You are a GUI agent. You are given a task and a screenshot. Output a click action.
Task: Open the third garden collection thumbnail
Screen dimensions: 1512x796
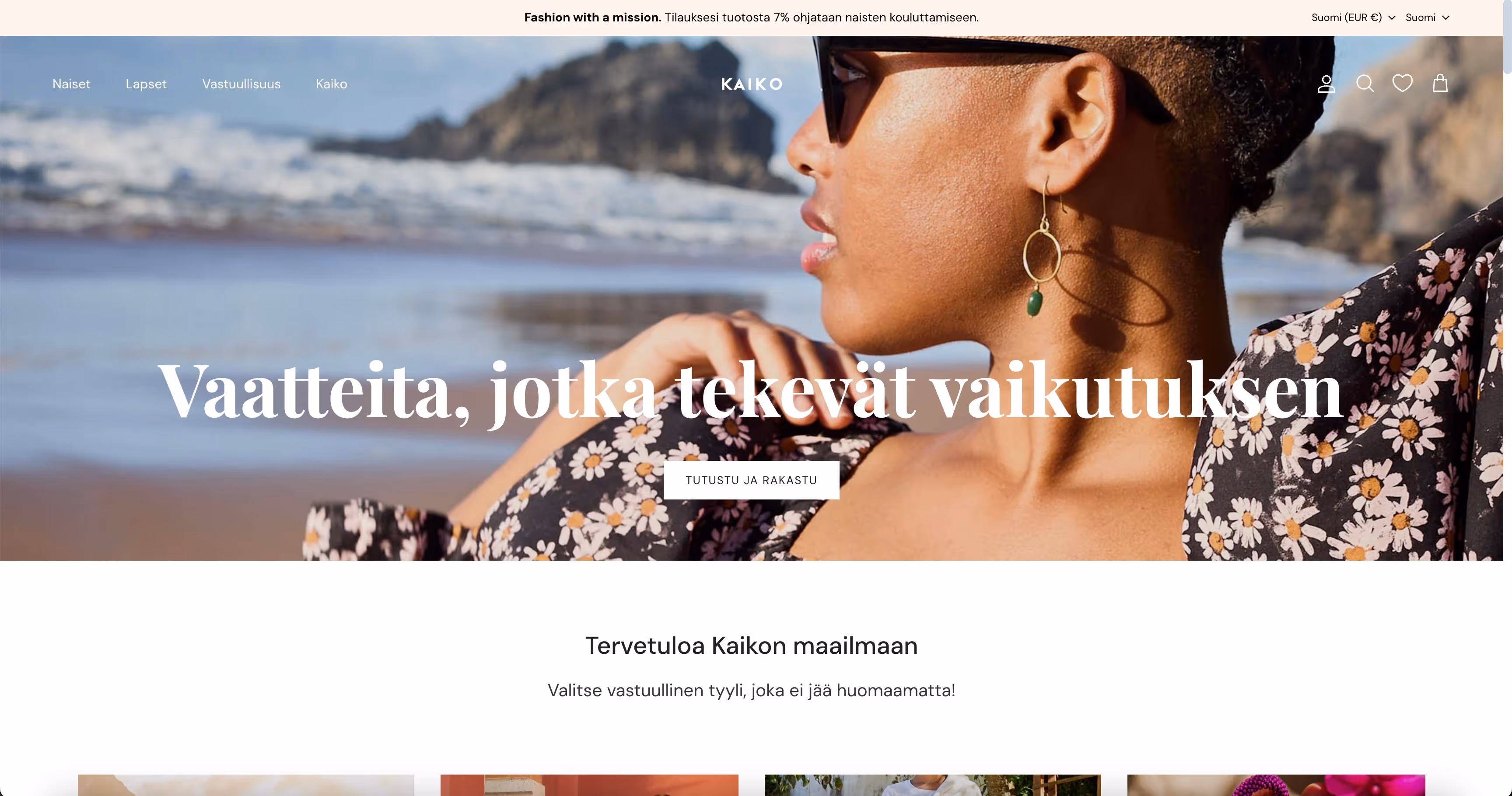933,785
